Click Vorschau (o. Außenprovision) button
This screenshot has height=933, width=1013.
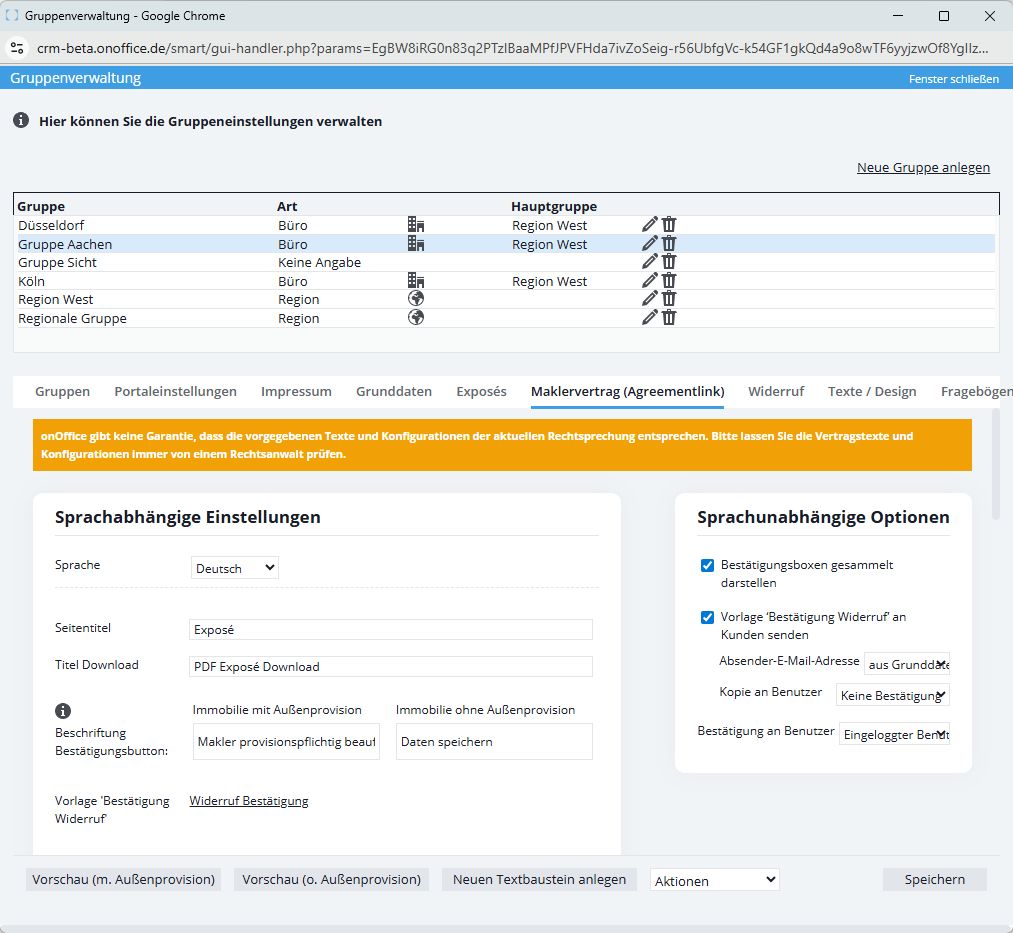pyautogui.click(x=331, y=879)
